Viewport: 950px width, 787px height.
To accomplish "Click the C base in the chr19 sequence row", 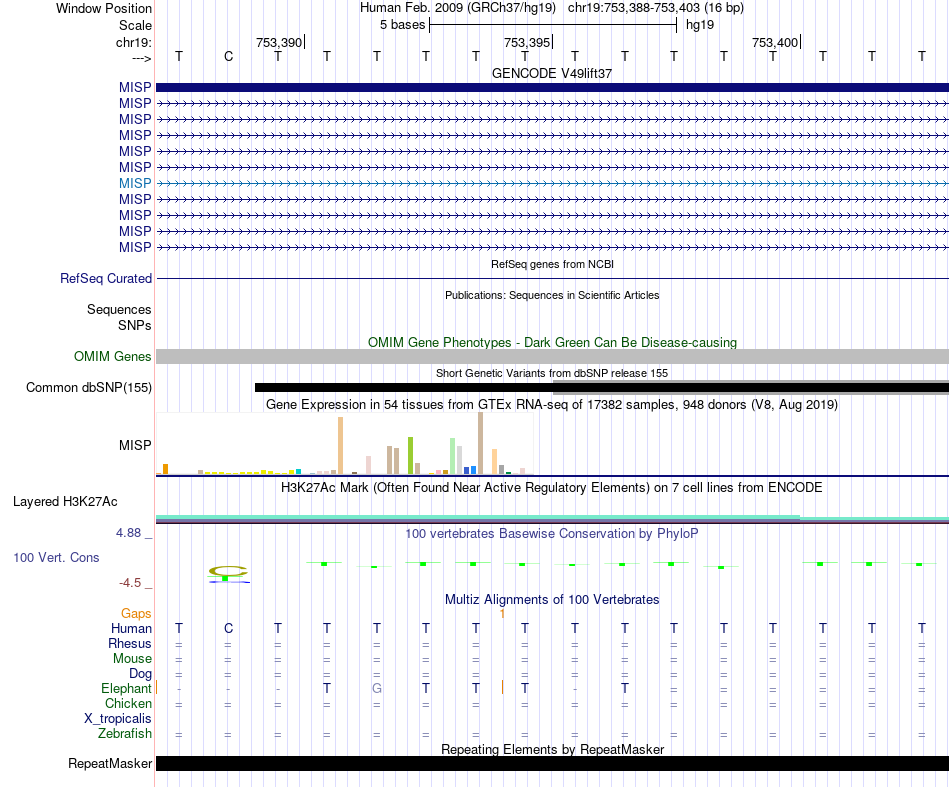I will tap(228, 56).
